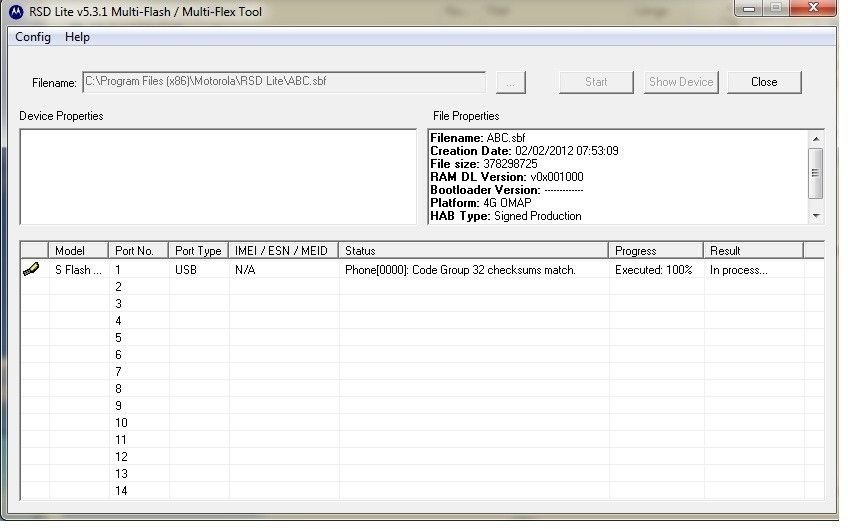Click the browse "..." file button

(511, 82)
